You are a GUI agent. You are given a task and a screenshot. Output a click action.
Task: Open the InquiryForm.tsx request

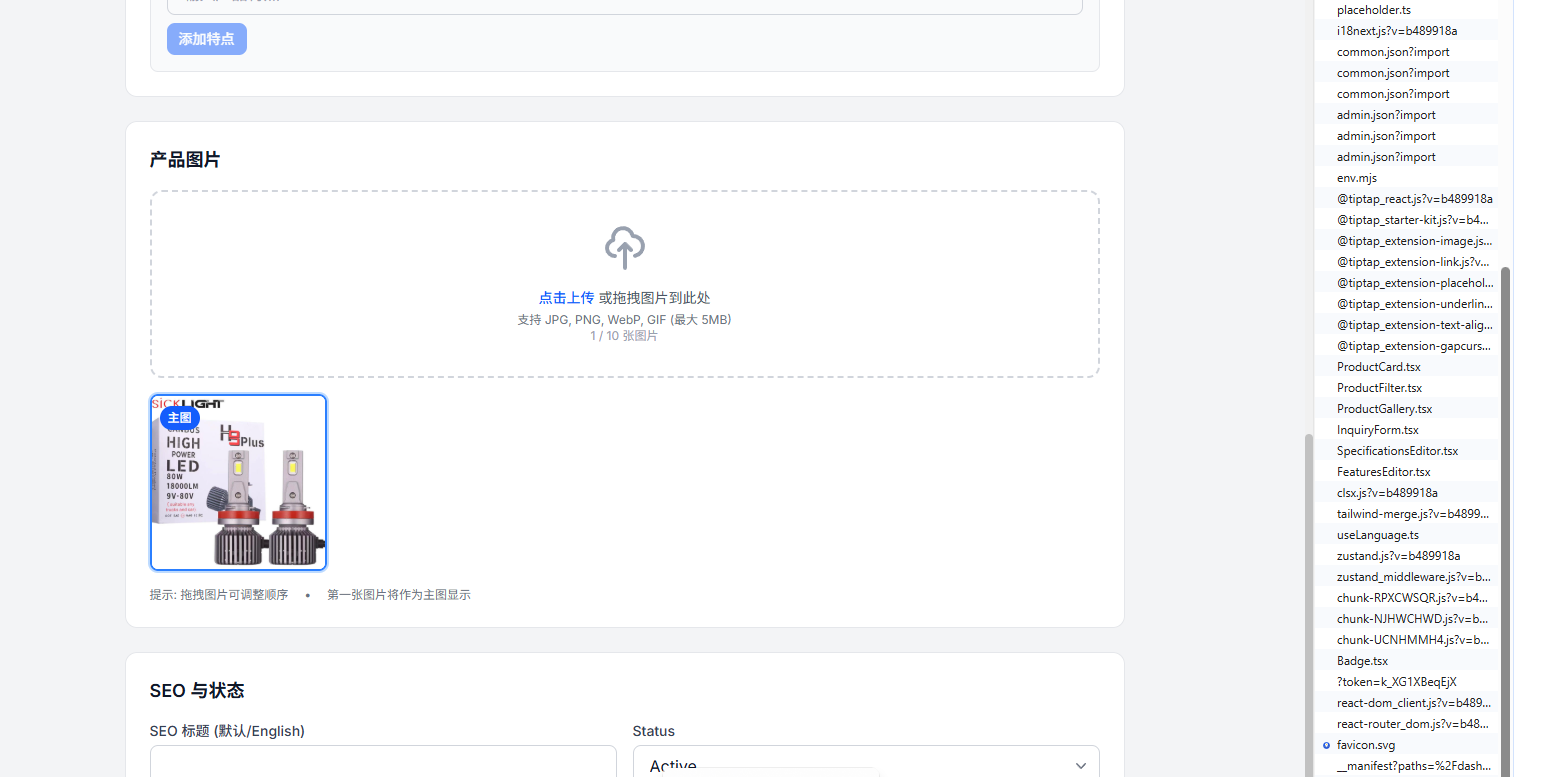[1377, 430]
